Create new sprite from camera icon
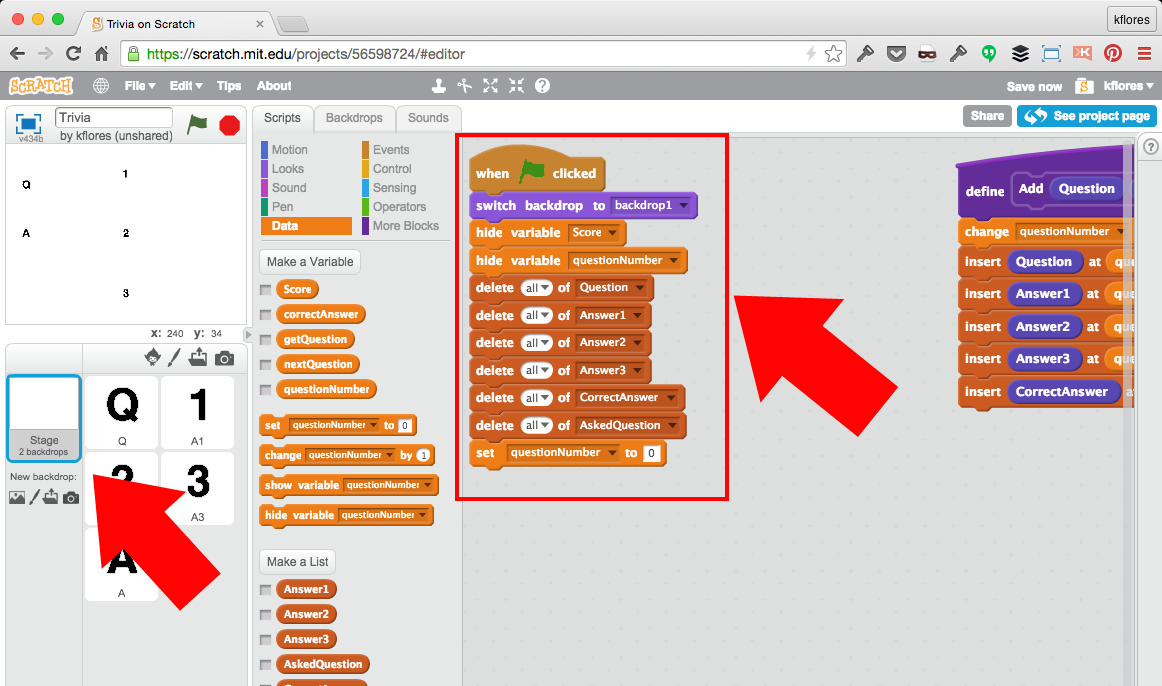Viewport: 1162px width, 686px height. point(225,359)
